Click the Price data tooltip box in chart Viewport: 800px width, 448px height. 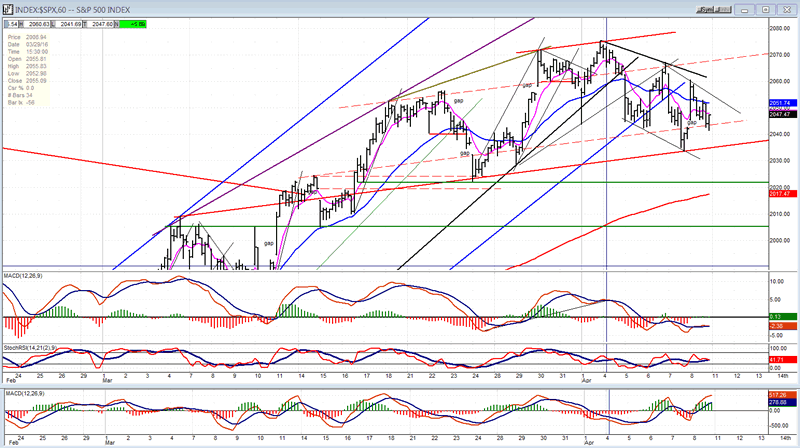pos(28,70)
